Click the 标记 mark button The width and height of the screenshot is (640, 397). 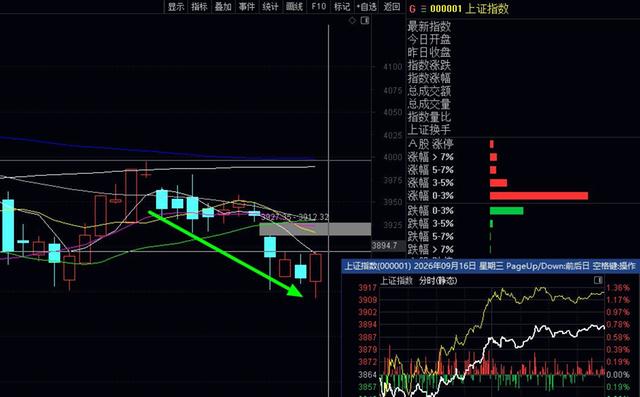point(342,7)
